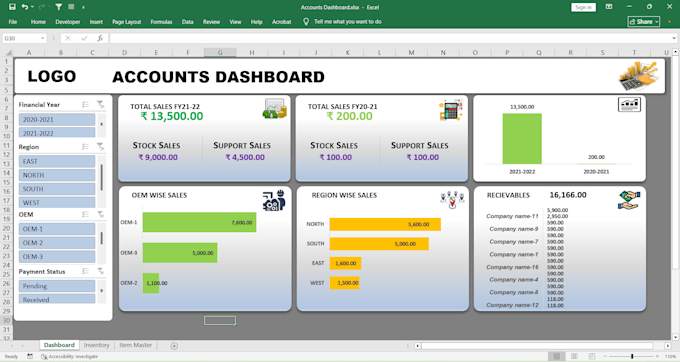Click the filter funnel icon in title bar
Screen dimensions: 680x362
coord(59,7)
